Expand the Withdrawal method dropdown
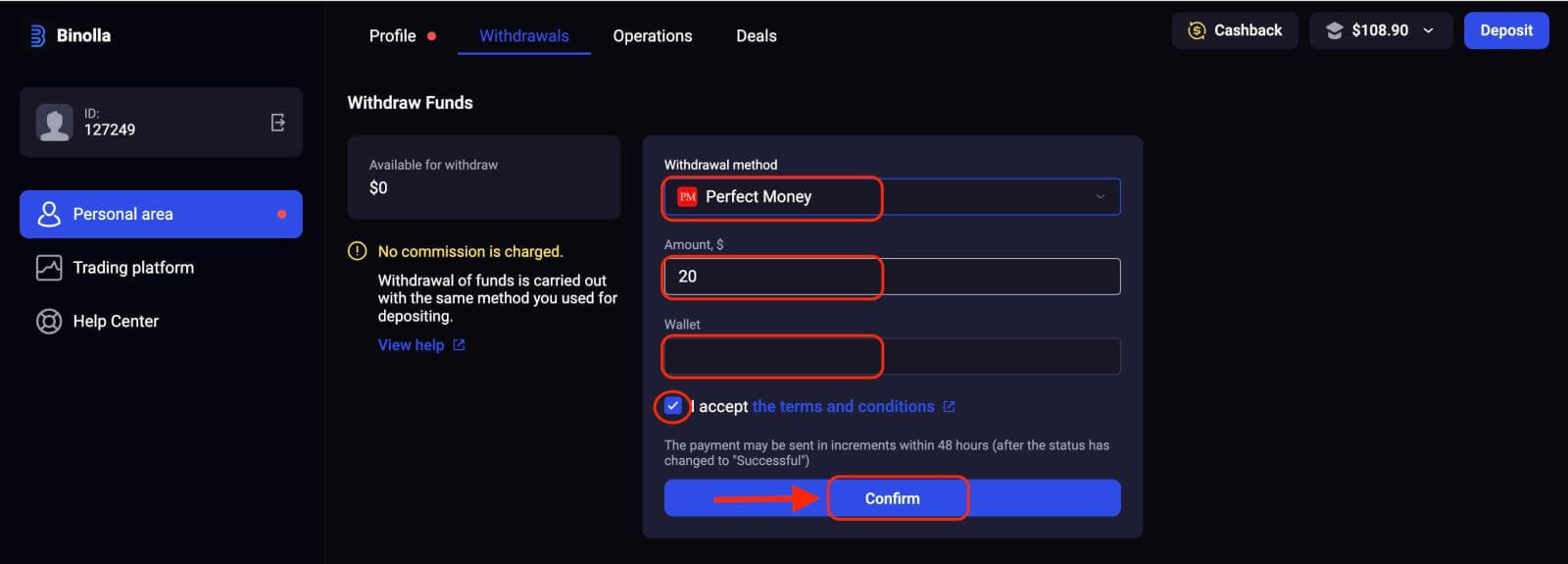 [x=1100, y=197]
